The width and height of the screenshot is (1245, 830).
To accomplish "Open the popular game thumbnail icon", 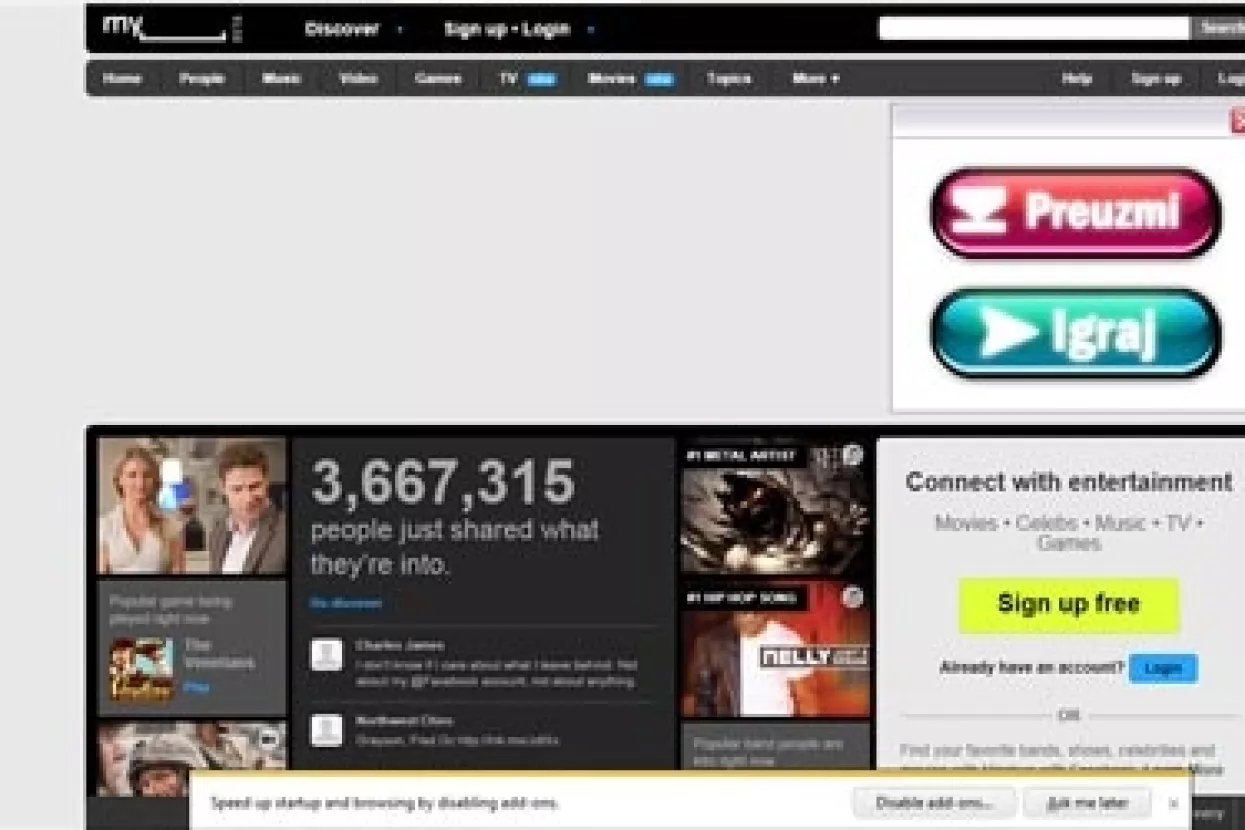I will pyautogui.click(x=141, y=670).
